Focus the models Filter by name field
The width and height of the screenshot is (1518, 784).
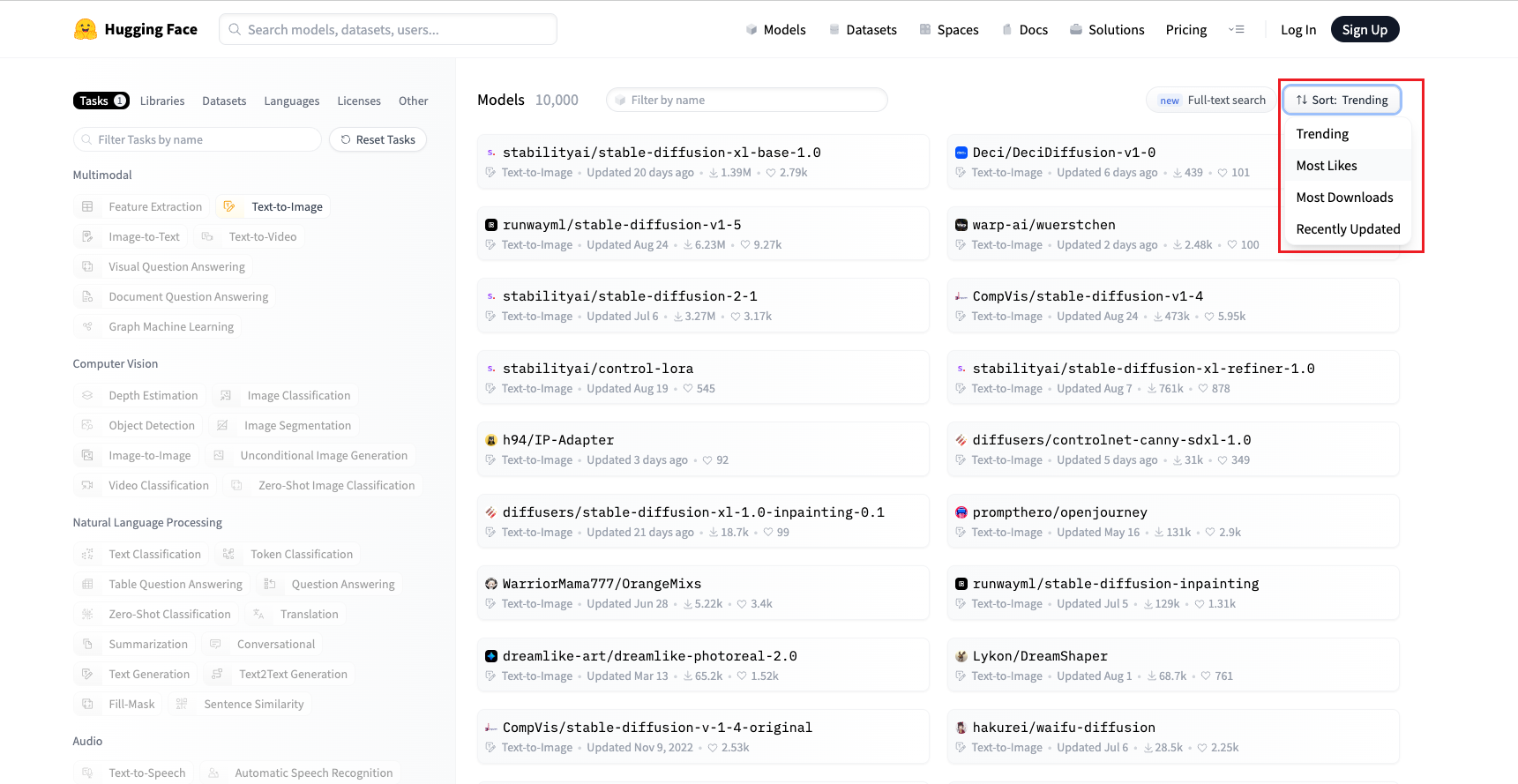click(x=747, y=100)
